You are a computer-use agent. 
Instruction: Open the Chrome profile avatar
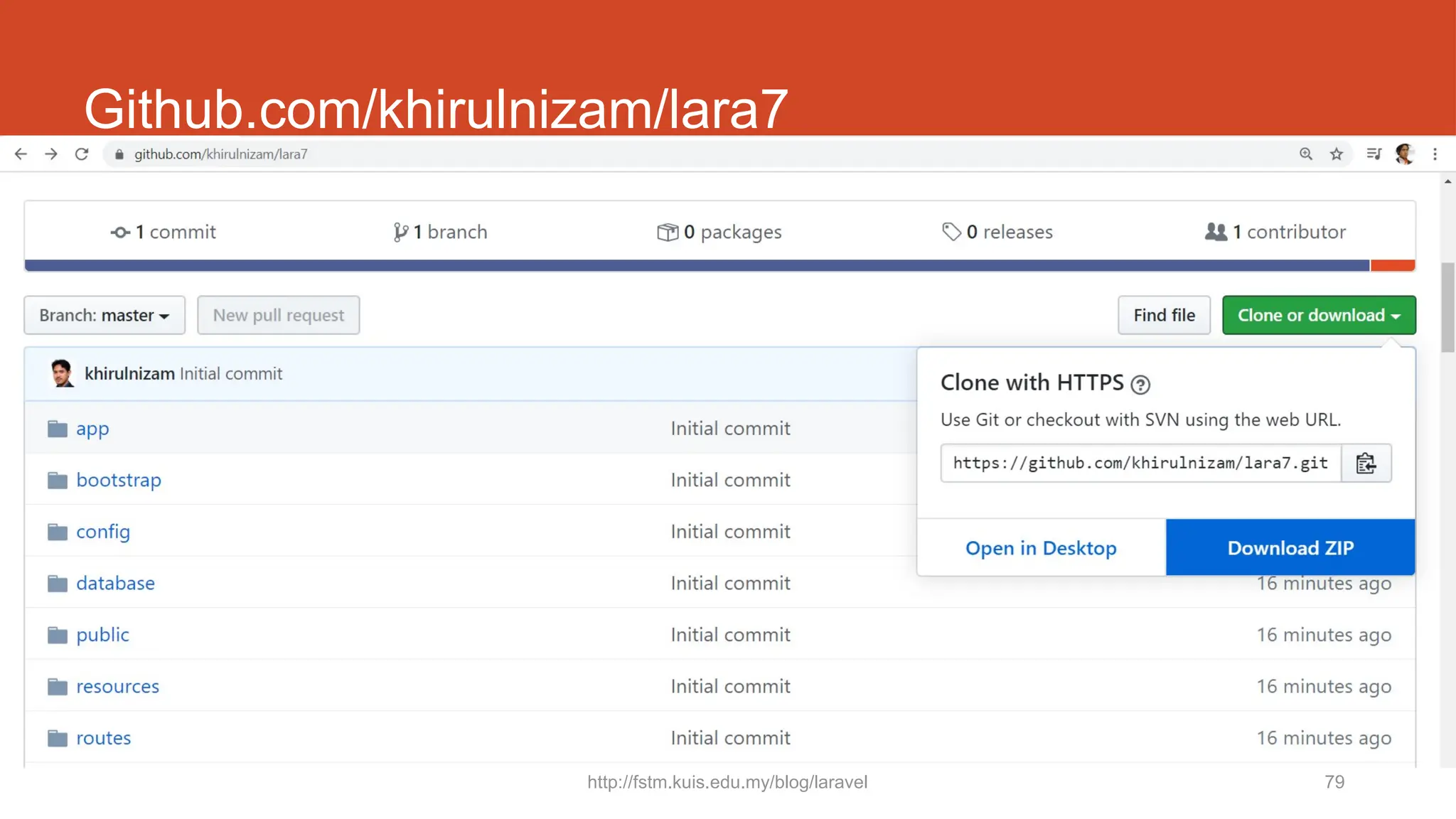click(x=1404, y=154)
